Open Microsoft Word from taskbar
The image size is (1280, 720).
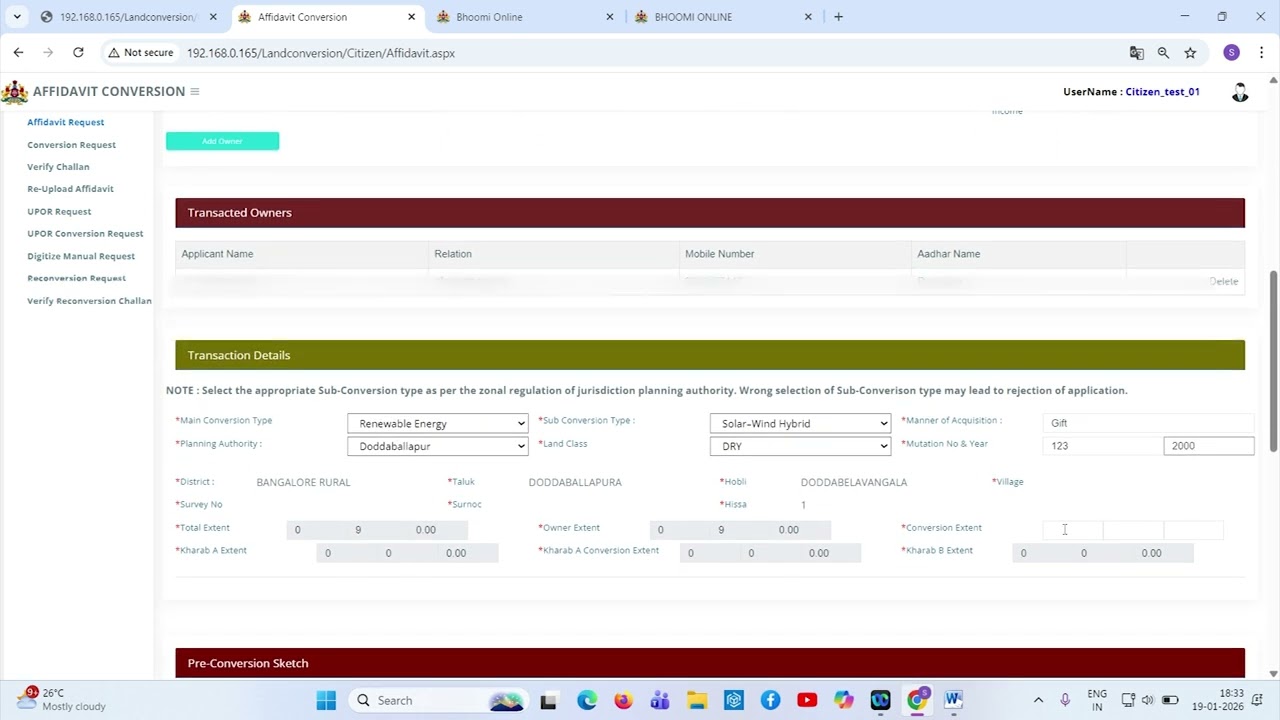click(953, 700)
